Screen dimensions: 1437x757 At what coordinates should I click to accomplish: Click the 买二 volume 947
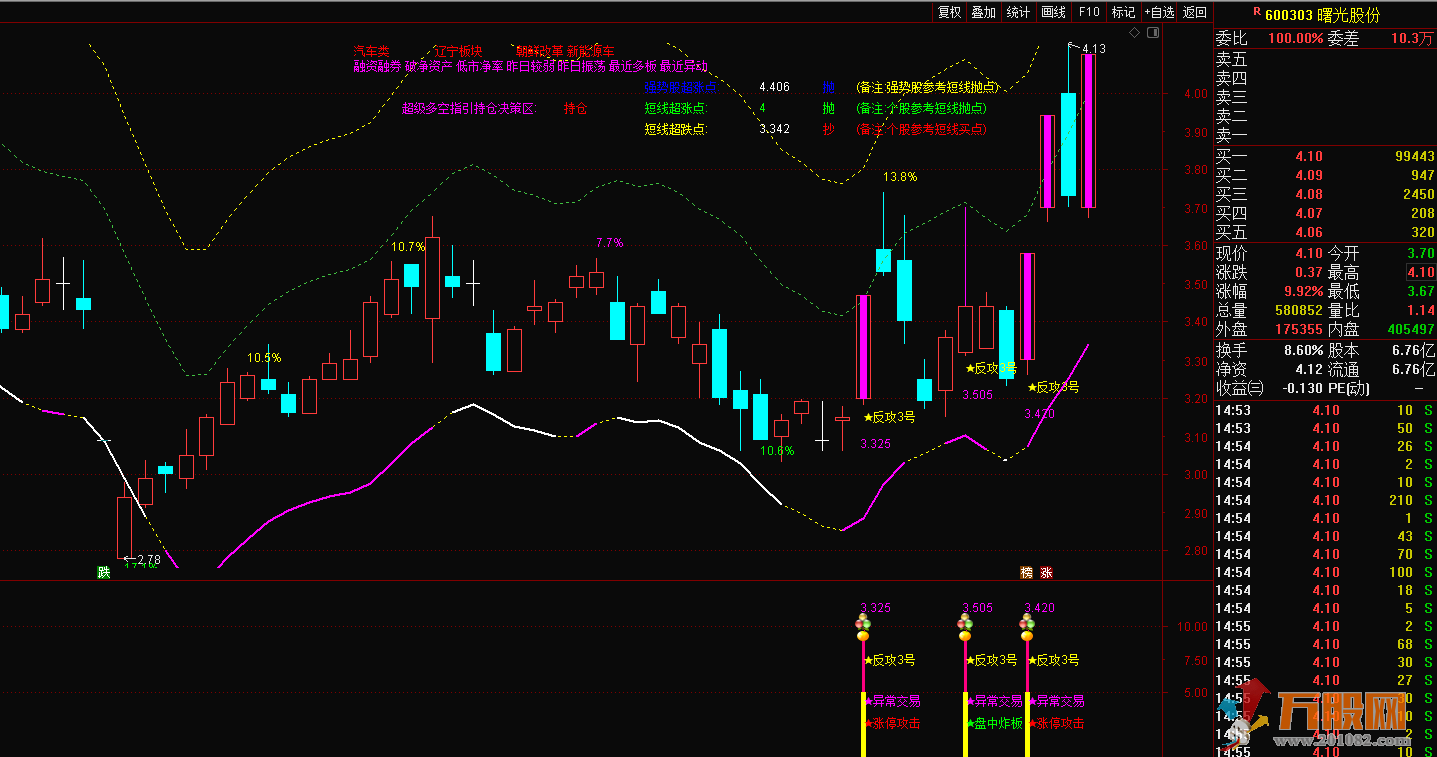(1422, 176)
